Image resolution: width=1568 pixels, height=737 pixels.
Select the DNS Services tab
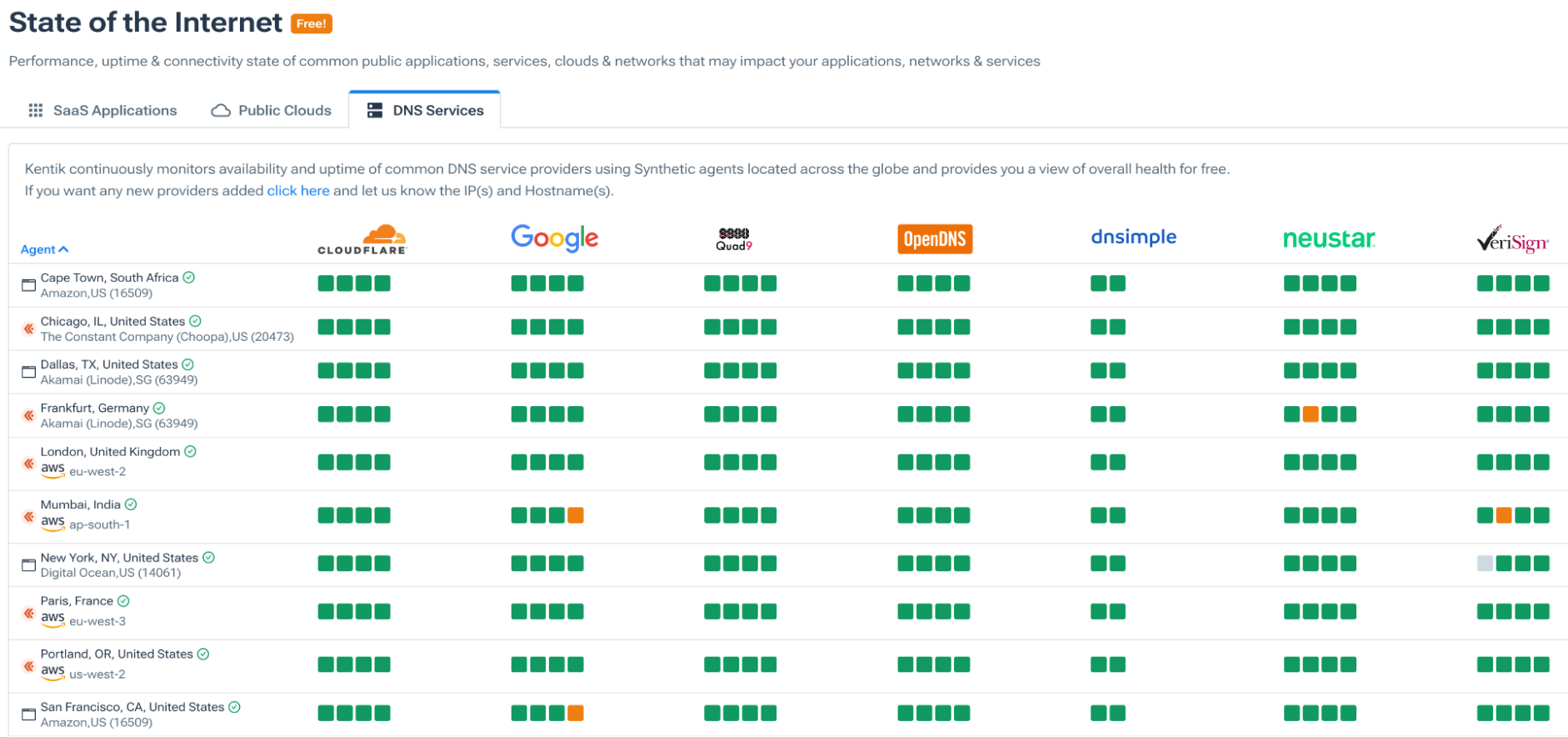click(x=425, y=110)
